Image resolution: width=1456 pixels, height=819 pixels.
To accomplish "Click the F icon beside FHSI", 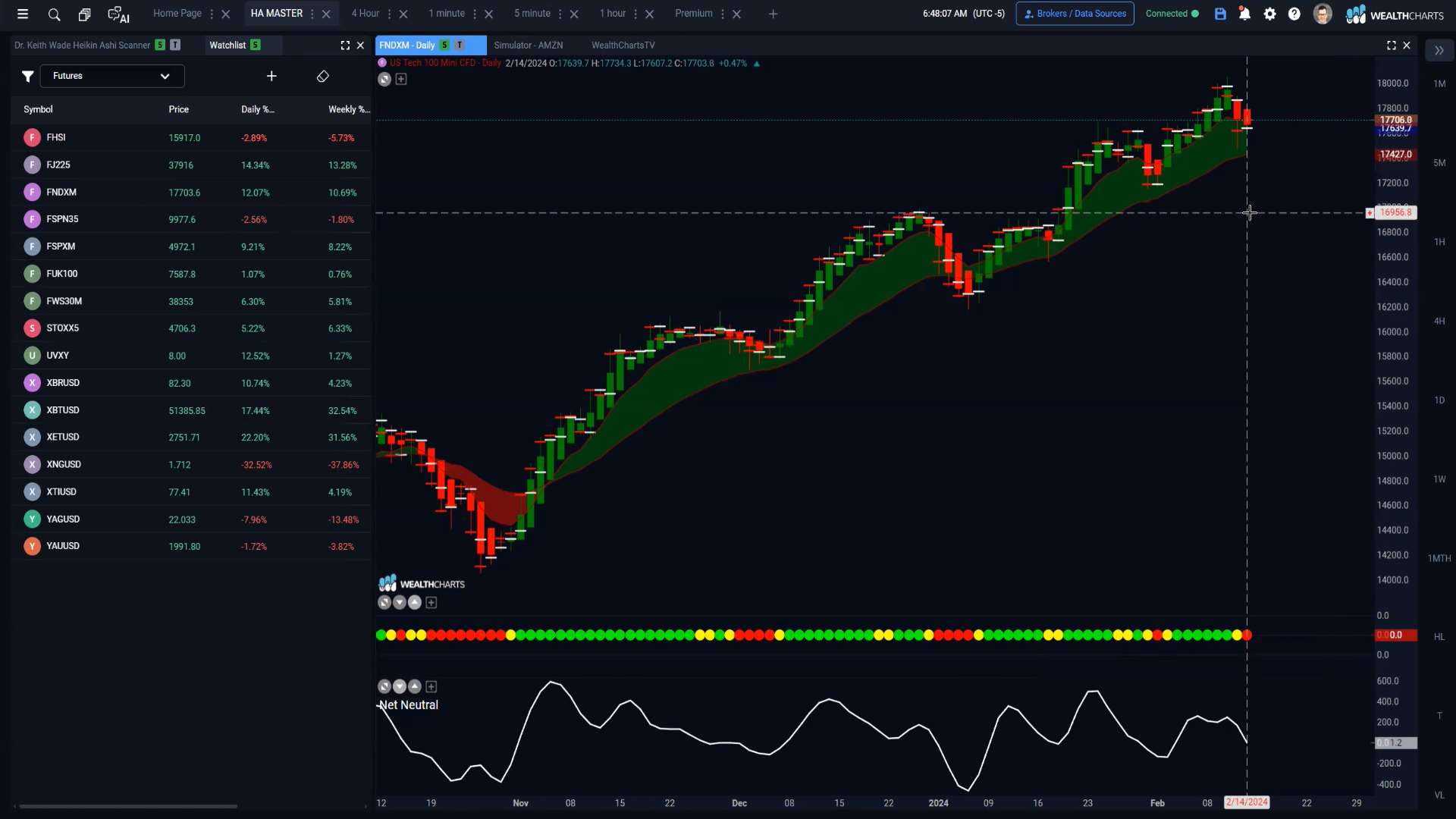I will (x=32, y=137).
